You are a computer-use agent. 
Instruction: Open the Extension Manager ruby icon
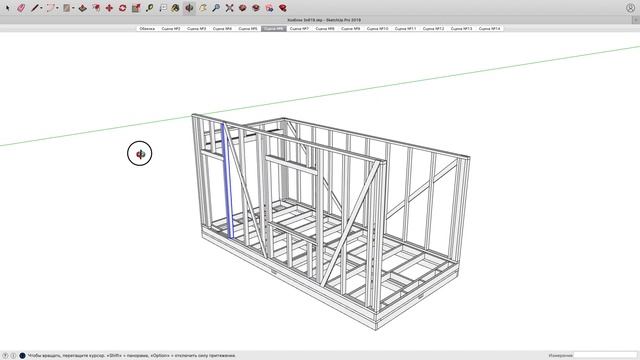282,8
